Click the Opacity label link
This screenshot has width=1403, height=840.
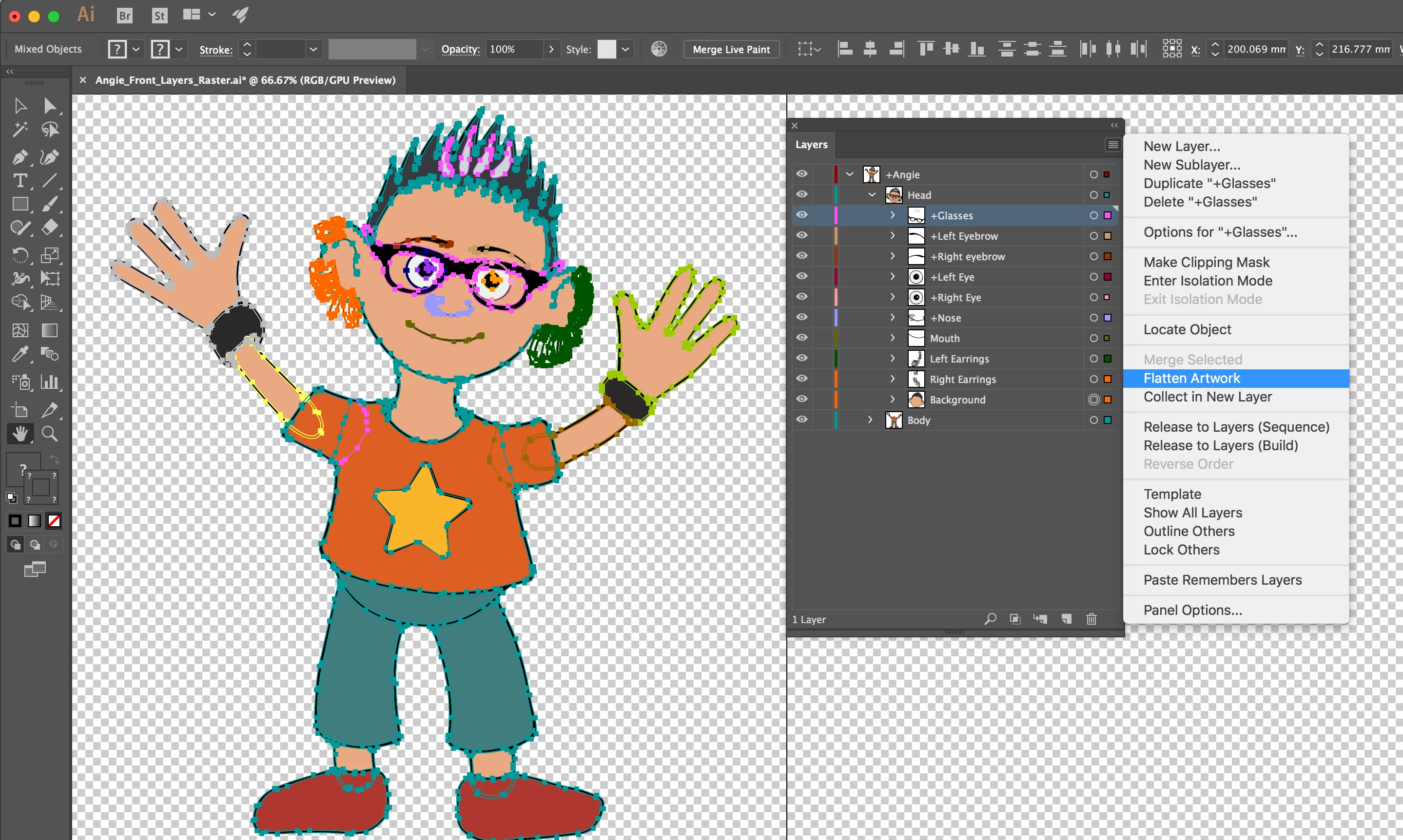coord(460,49)
